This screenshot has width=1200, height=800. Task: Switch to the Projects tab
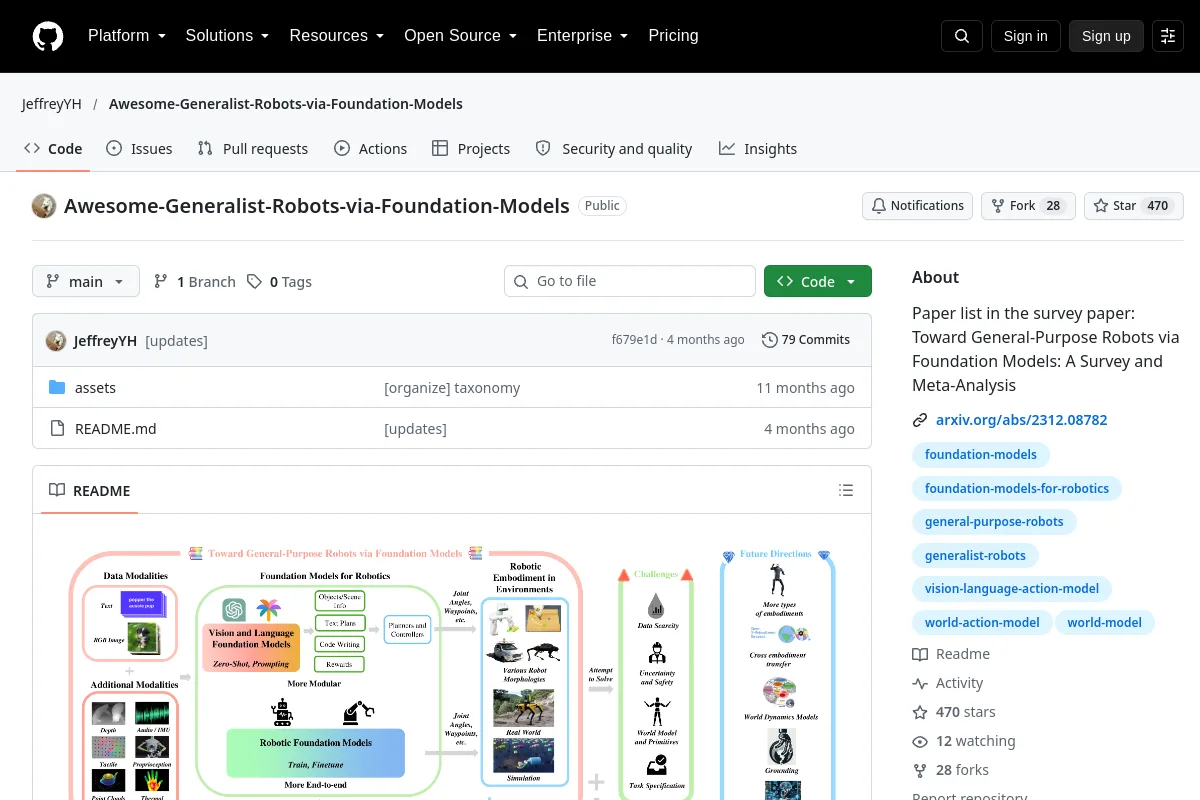(x=471, y=149)
